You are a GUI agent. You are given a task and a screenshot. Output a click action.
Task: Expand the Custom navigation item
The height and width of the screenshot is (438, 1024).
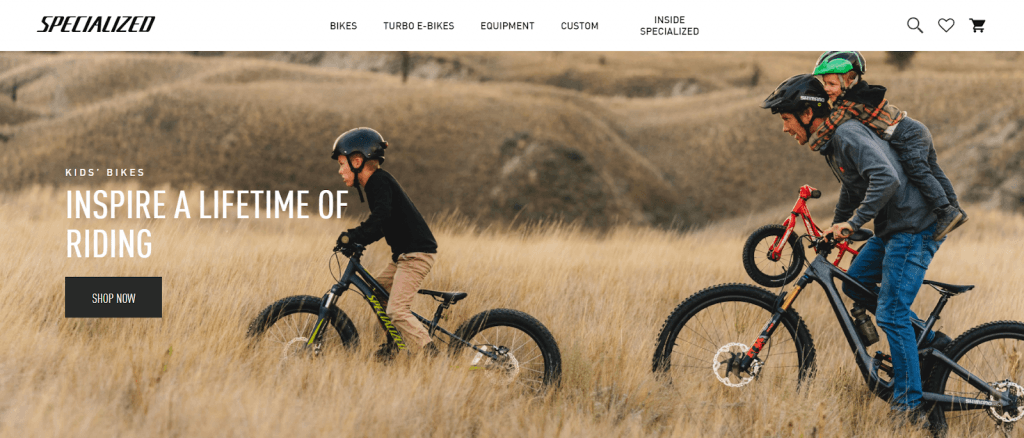579,26
